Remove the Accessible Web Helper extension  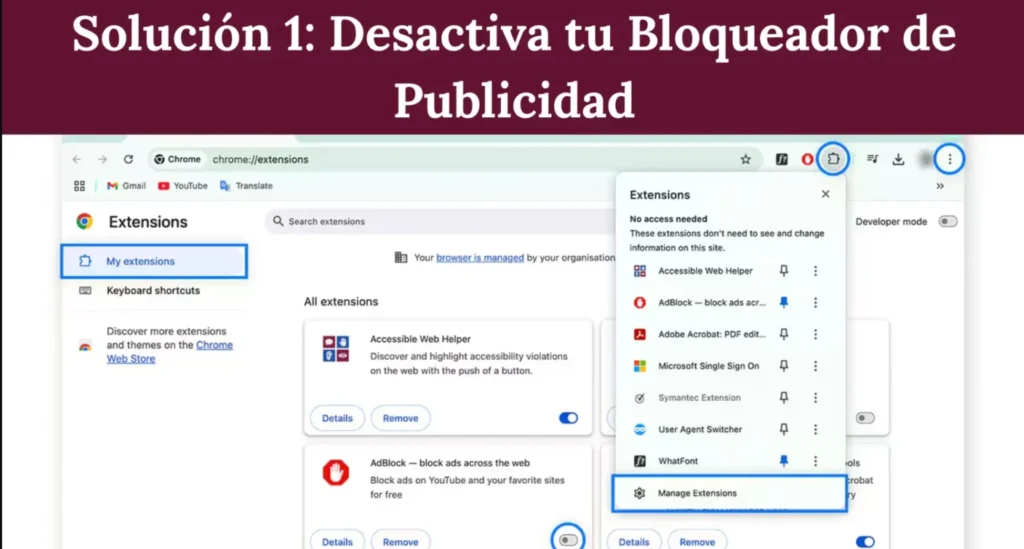tap(400, 418)
